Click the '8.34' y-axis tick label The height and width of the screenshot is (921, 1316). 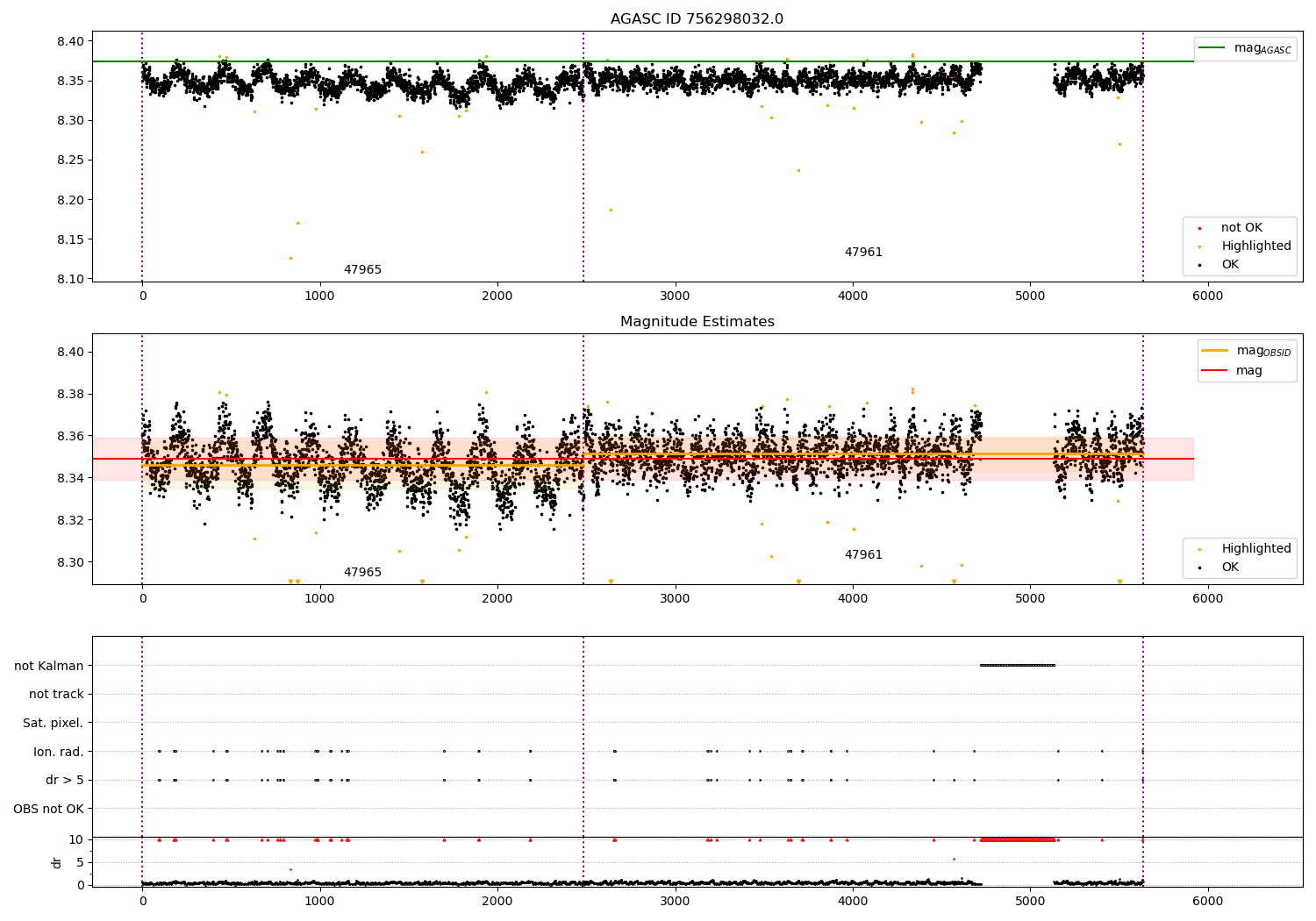pos(70,478)
